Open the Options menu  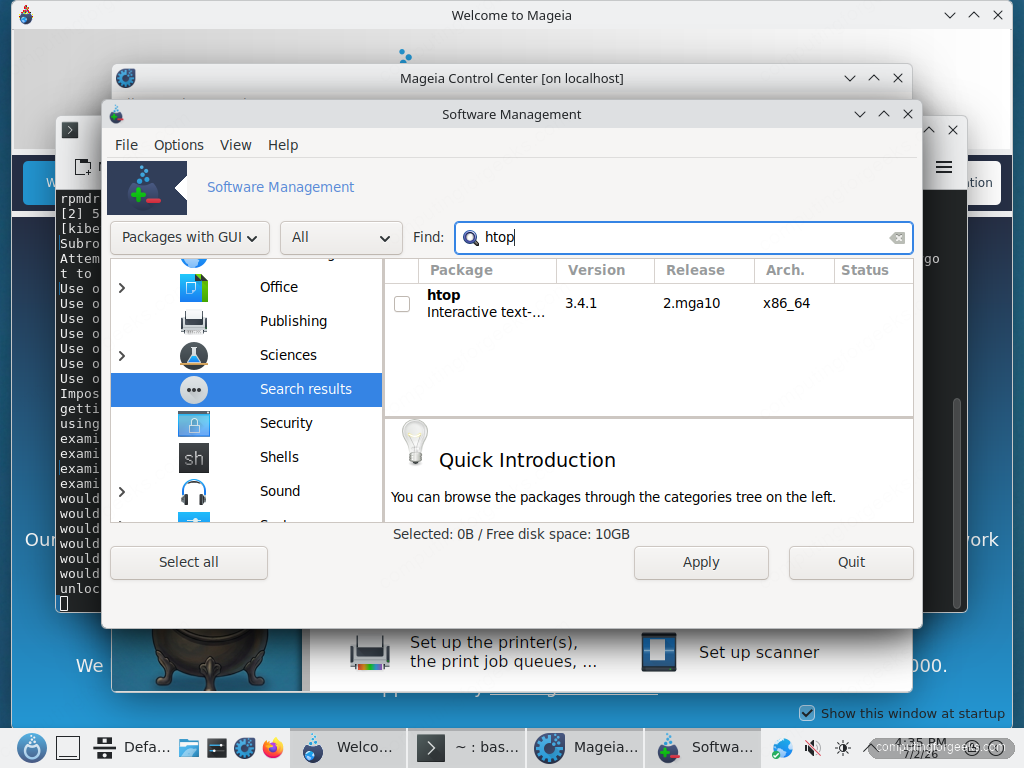click(179, 145)
